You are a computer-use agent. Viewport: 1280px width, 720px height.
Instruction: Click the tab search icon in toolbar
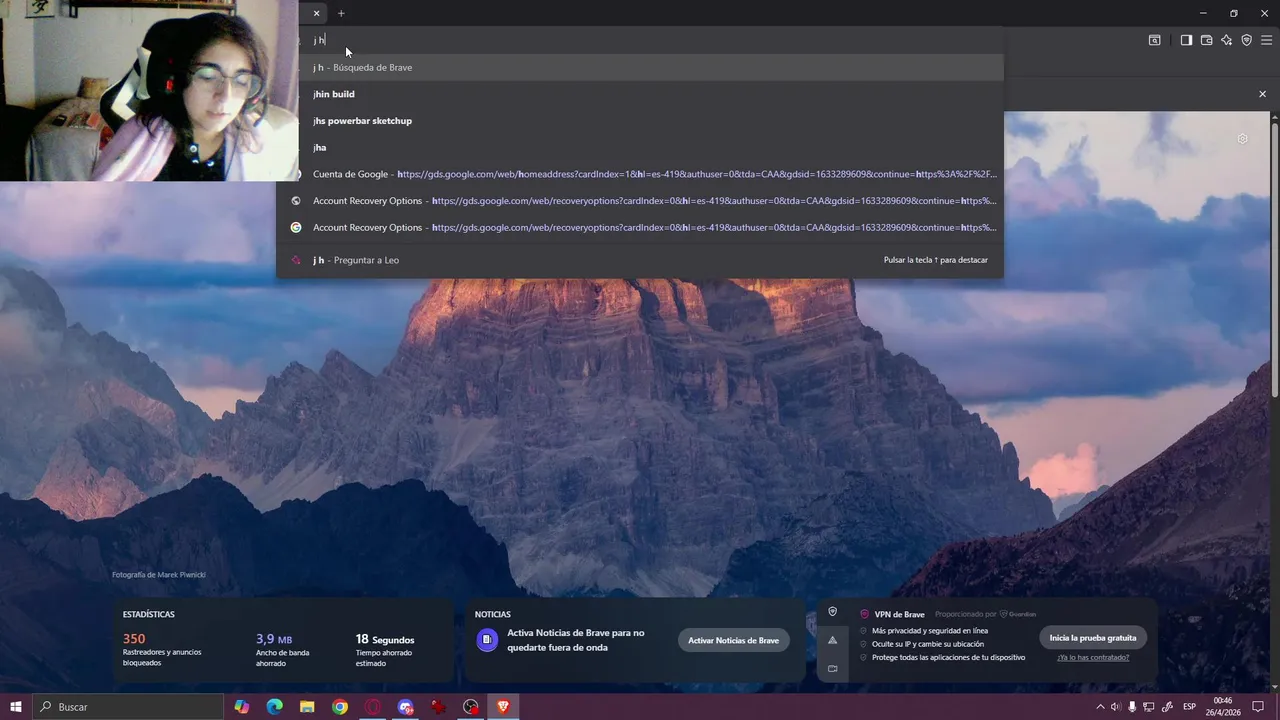[1154, 40]
